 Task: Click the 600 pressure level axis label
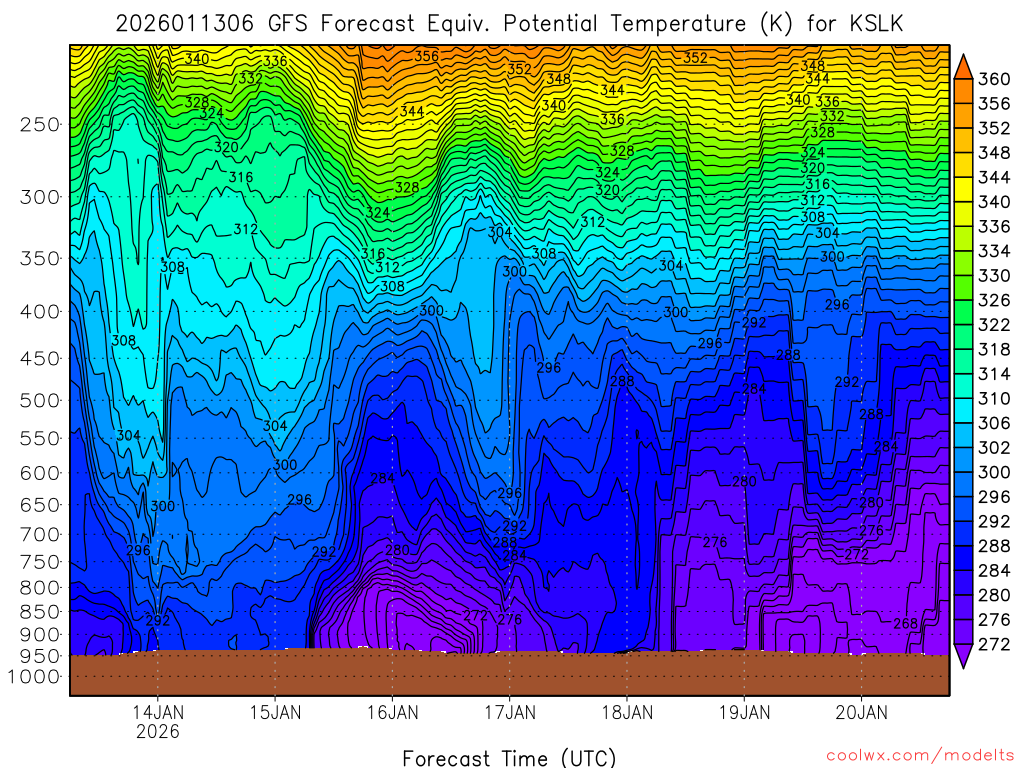40,473
